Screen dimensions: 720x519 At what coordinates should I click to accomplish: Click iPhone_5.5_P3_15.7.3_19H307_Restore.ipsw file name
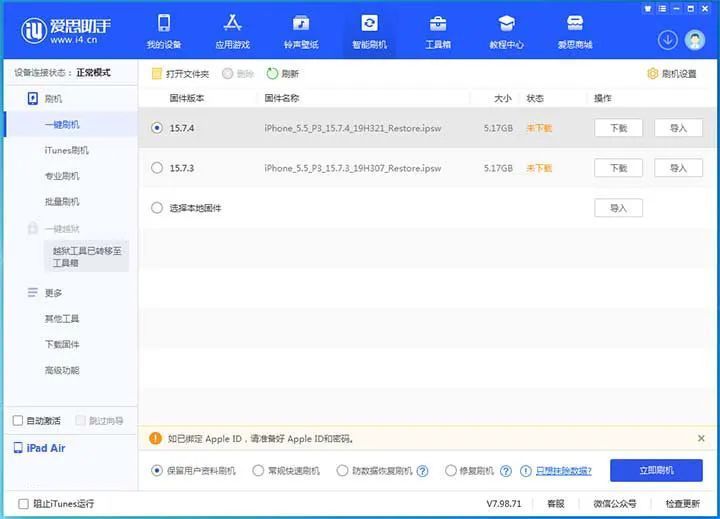point(353,168)
